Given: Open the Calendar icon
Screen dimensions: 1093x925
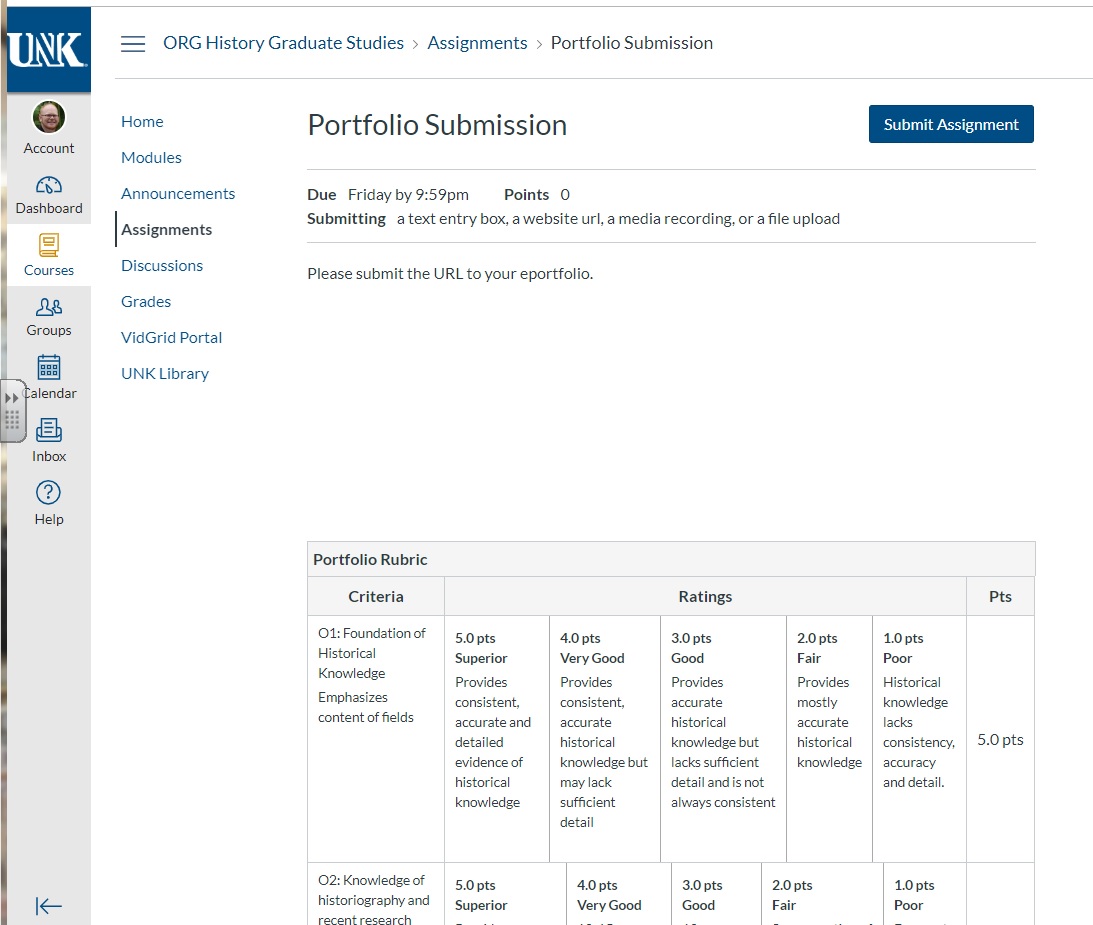Looking at the screenshot, I should [x=49, y=368].
